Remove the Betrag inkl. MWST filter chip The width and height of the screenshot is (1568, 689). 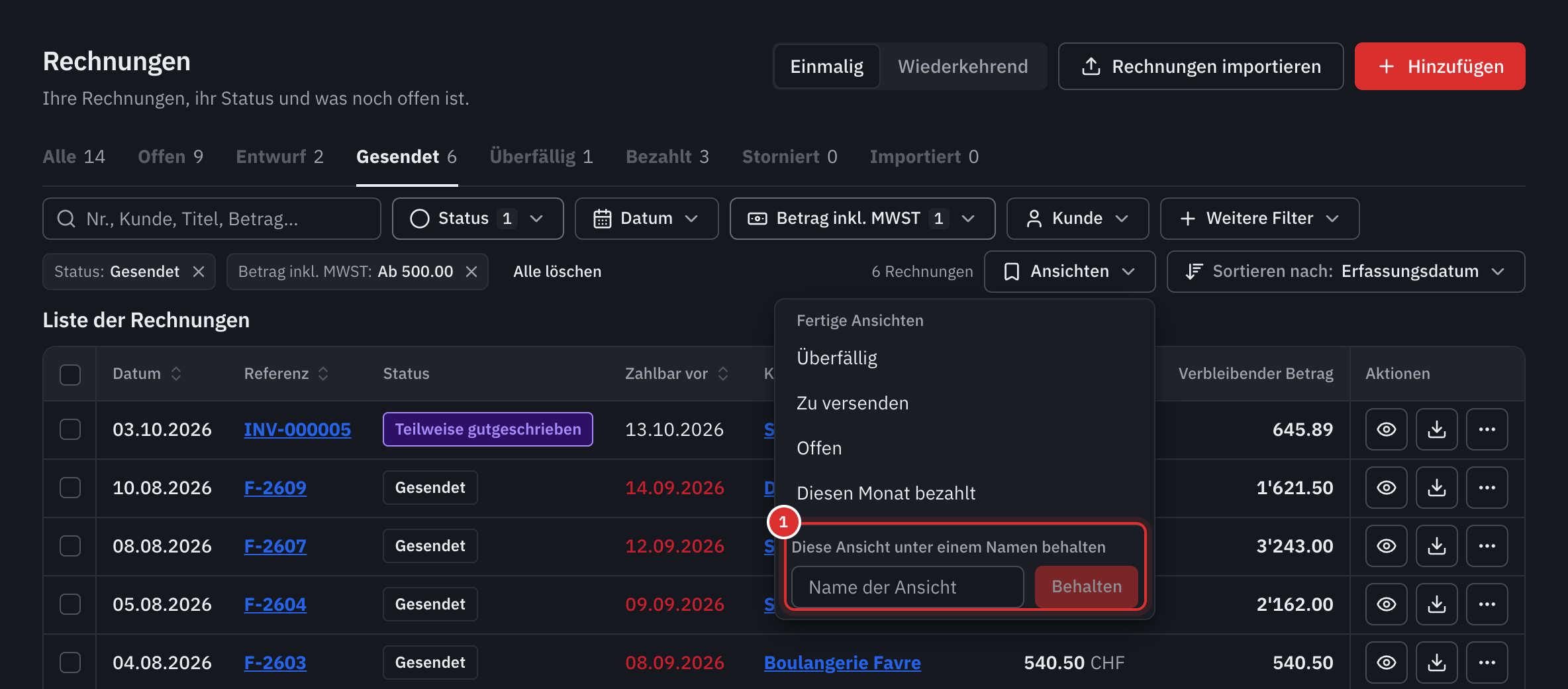pyautogui.click(x=471, y=272)
